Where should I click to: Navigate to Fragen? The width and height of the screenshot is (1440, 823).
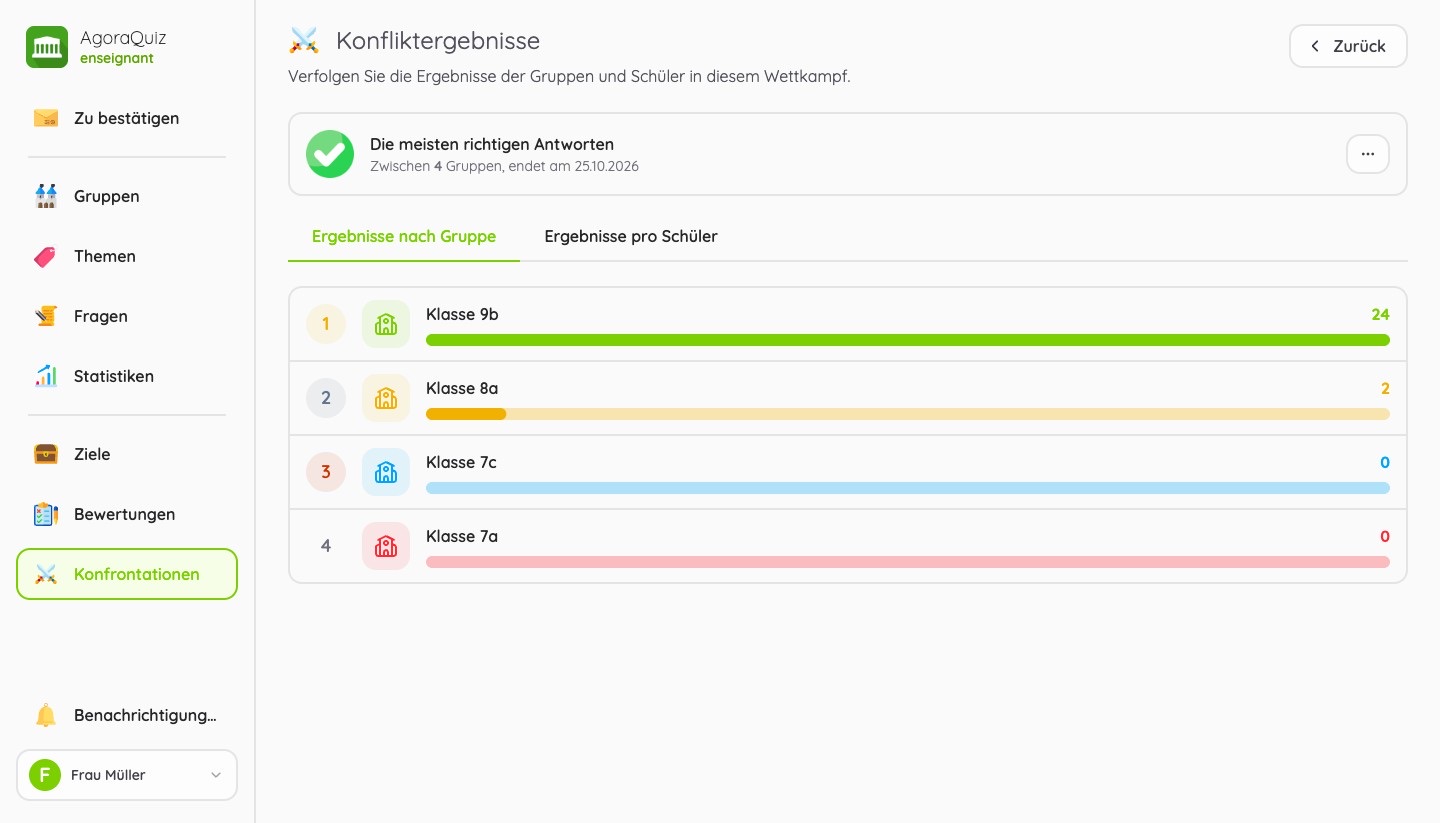tap(127, 316)
